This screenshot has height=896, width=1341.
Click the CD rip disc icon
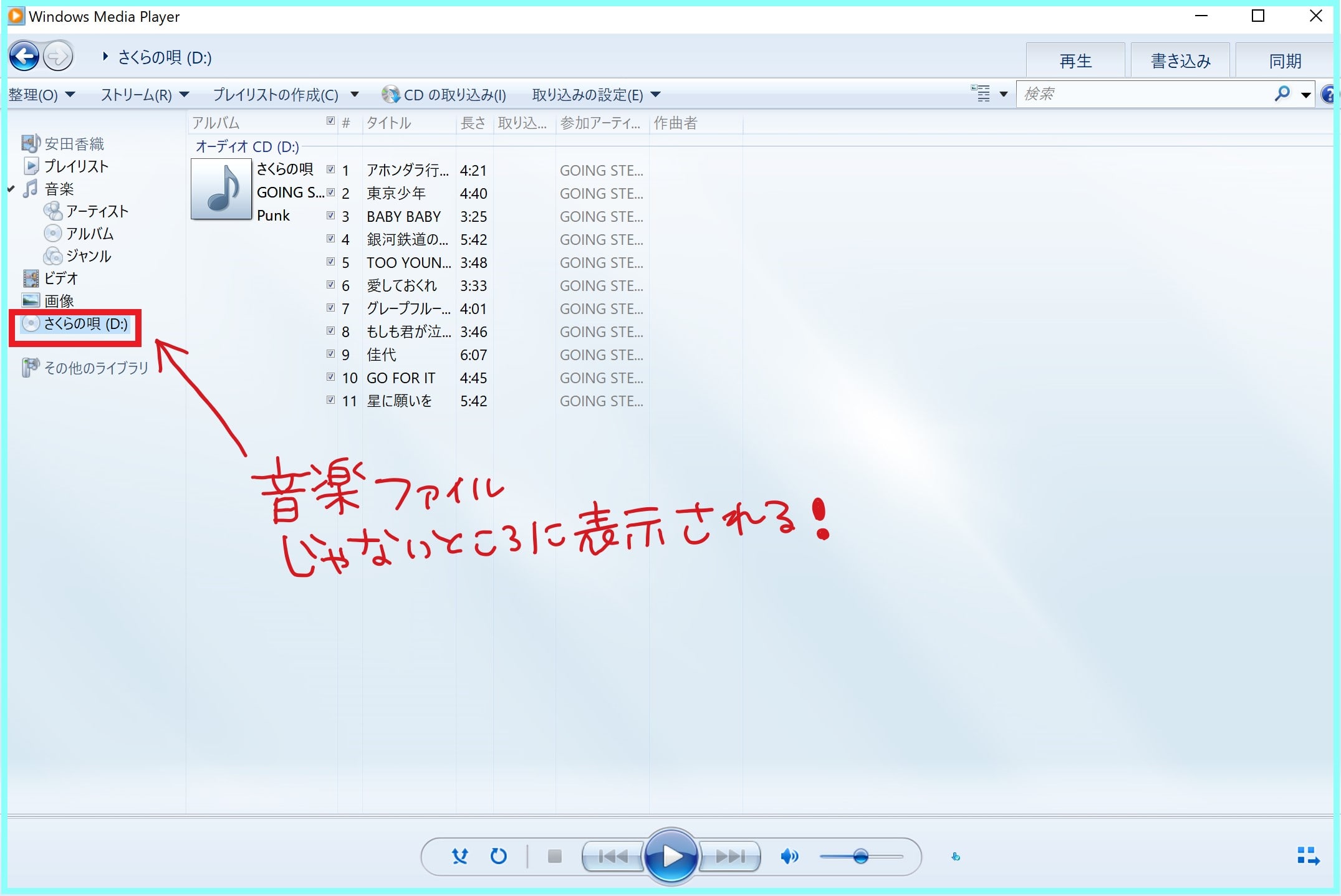coord(391,95)
